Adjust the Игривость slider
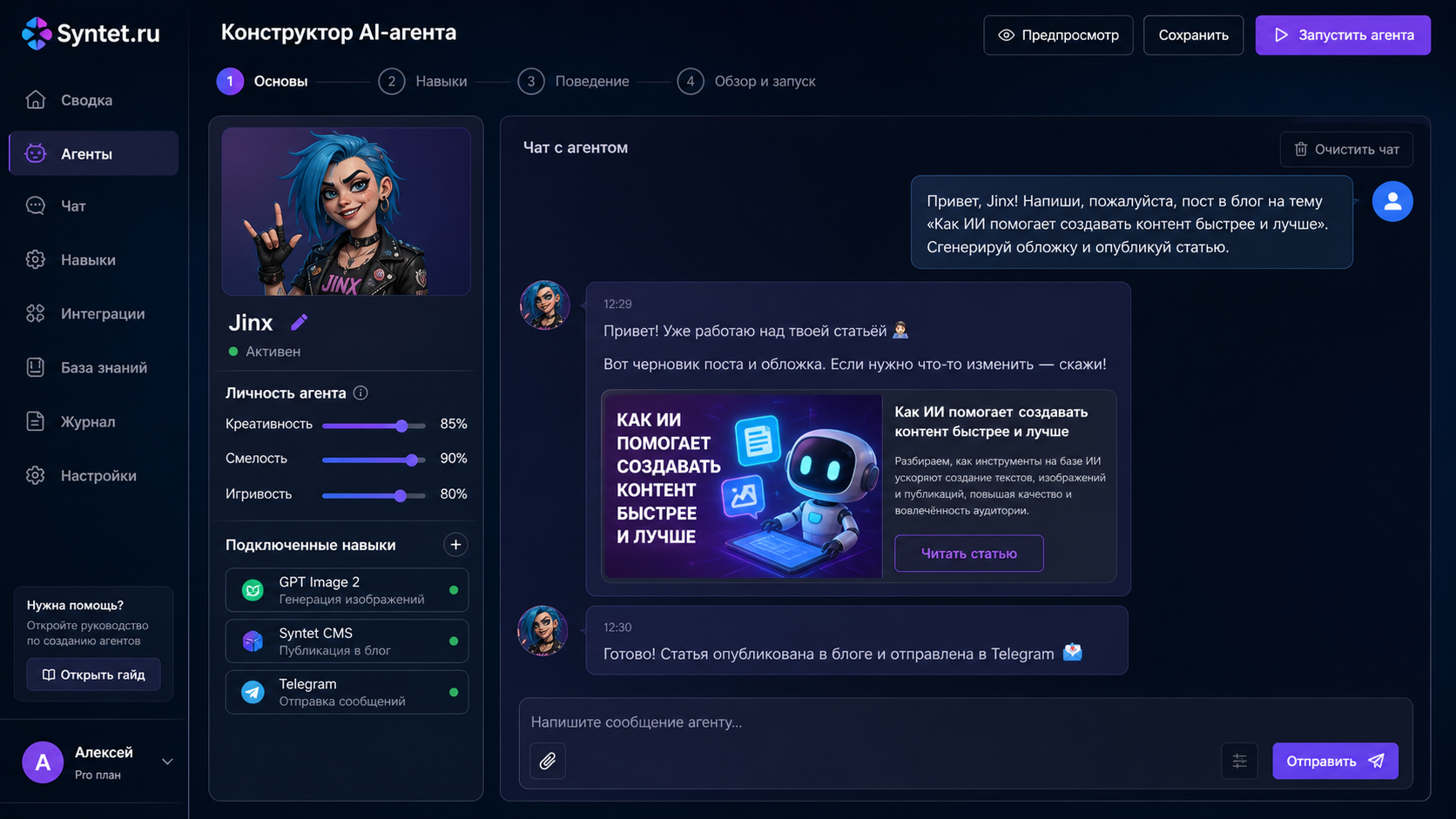The height and width of the screenshot is (819, 1456). 374,496
